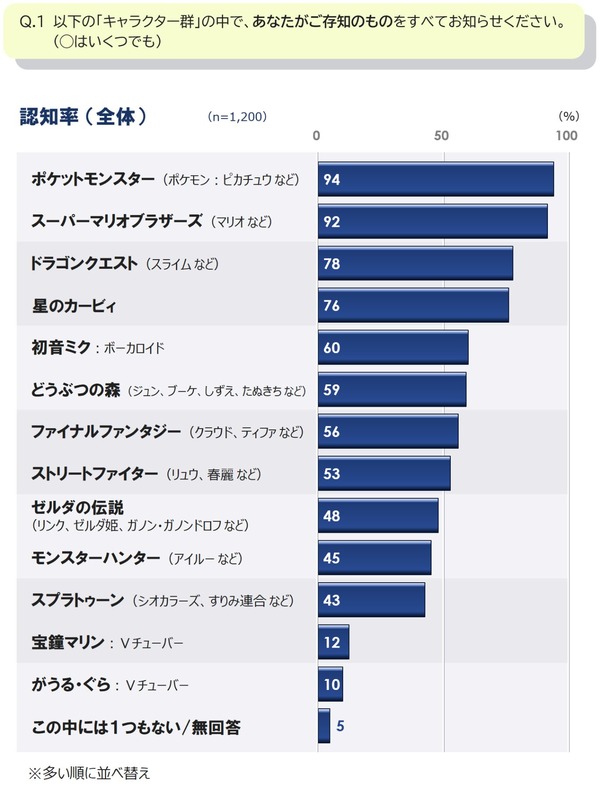
Task: Select the 星のカービィ bar valued 76
Action: pyautogui.click(x=413, y=305)
